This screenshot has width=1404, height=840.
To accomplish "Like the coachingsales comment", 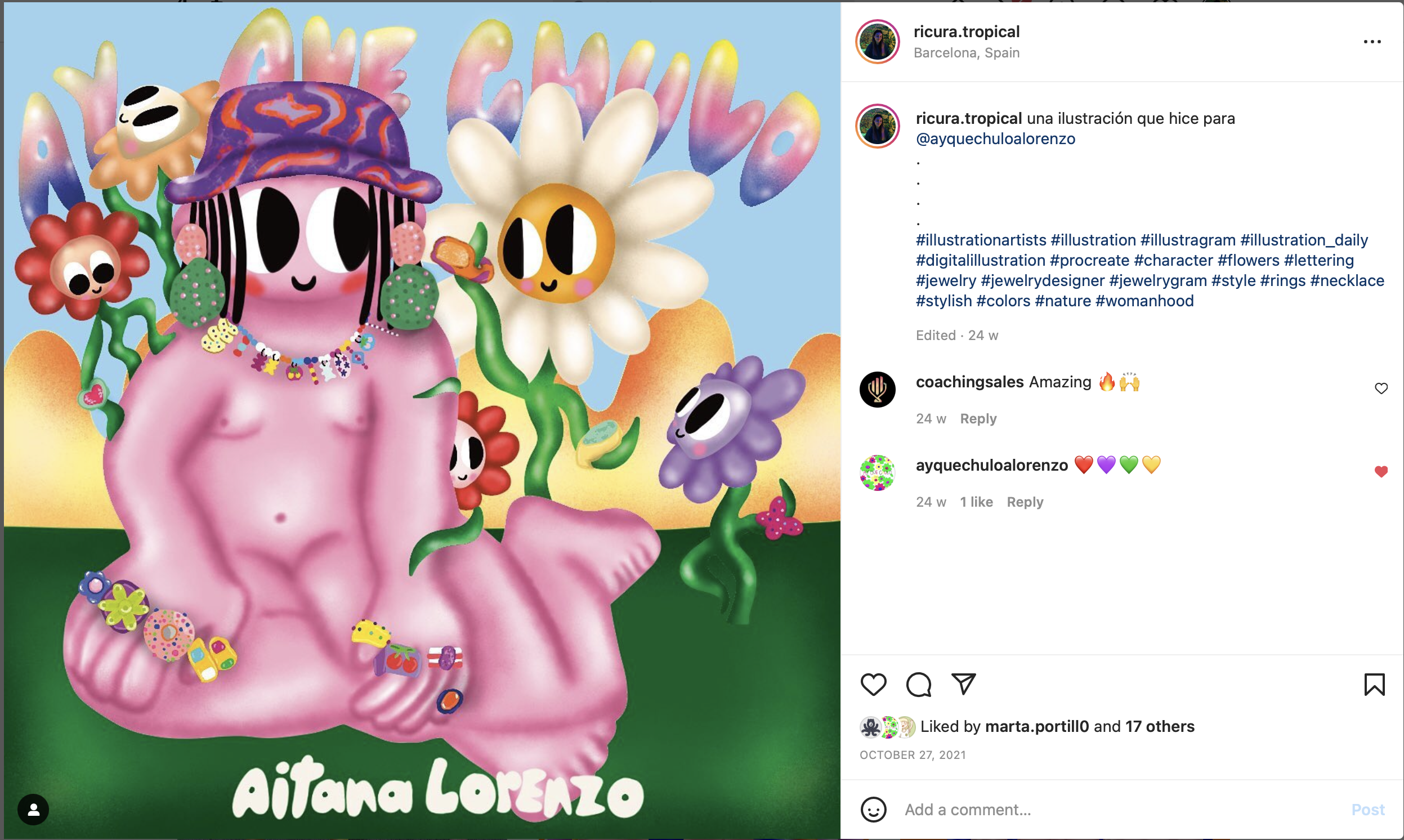I will [x=1381, y=388].
